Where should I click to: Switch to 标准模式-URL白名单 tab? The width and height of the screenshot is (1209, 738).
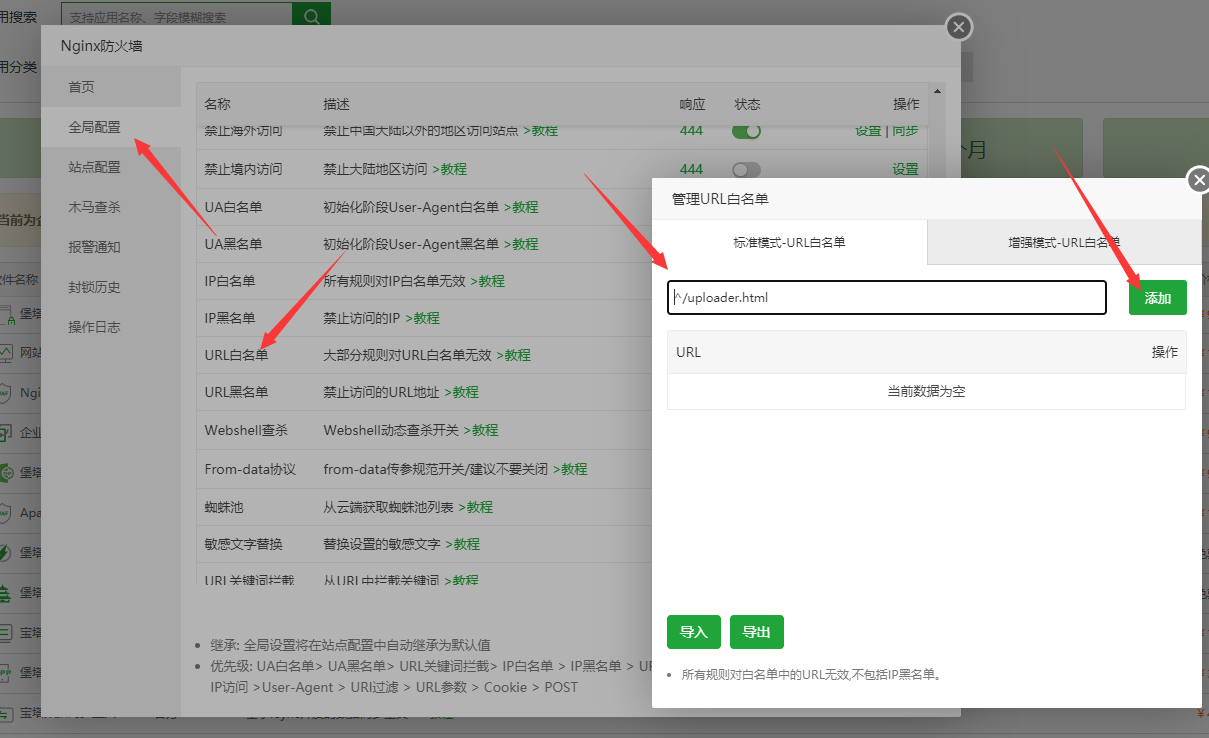[x=789, y=242]
